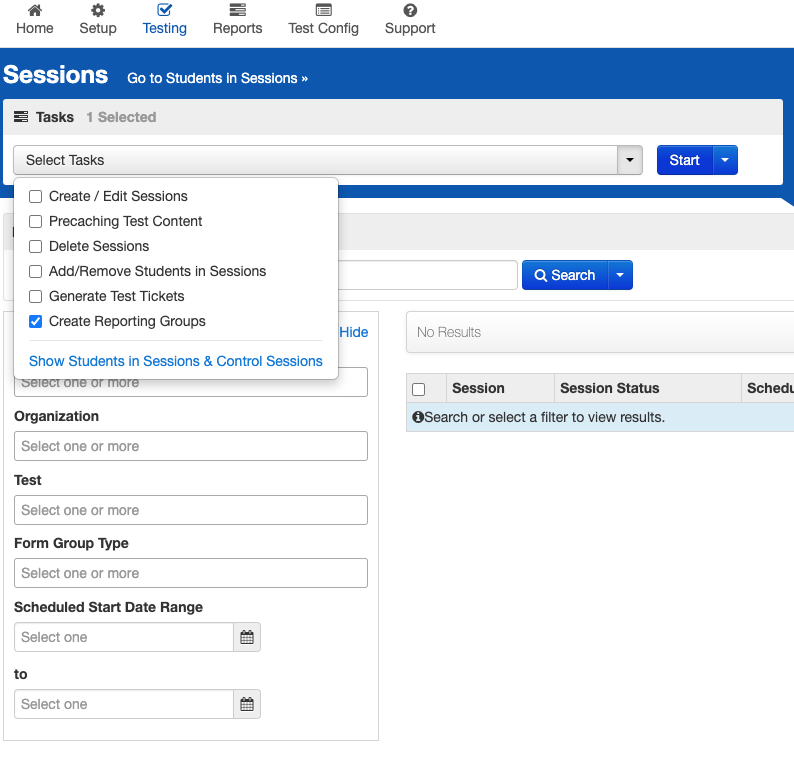Image resolution: width=794 pixels, height=762 pixels.
Task: Click the Home house icon
Action: coord(35,10)
